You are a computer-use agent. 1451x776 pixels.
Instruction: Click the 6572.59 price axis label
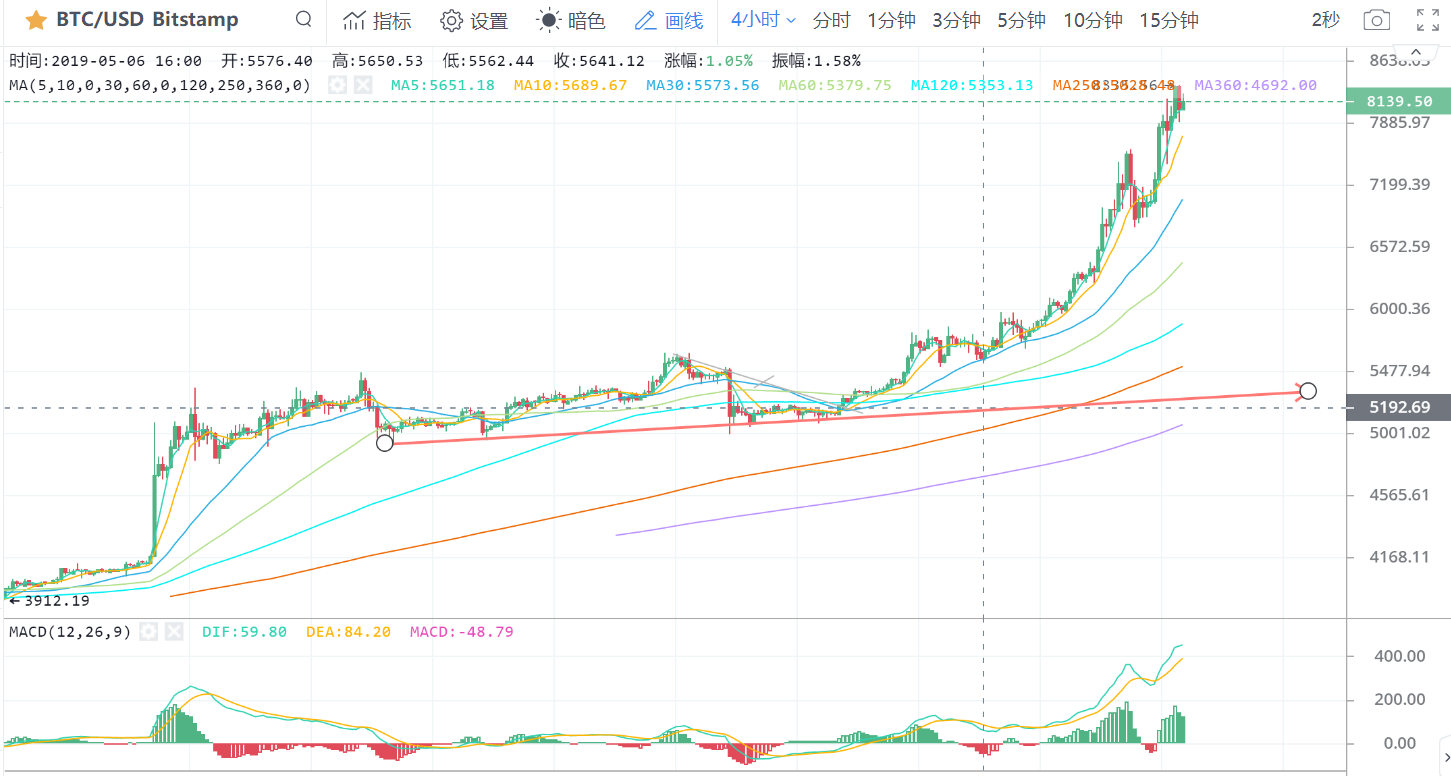tap(1400, 246)
